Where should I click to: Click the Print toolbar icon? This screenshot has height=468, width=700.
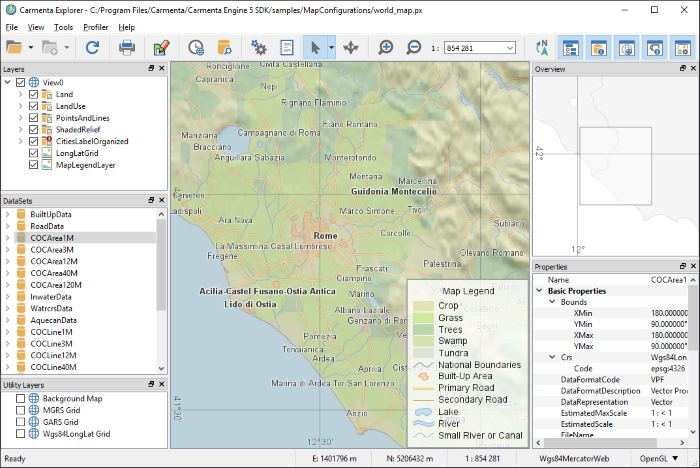(x=127, y=47)
